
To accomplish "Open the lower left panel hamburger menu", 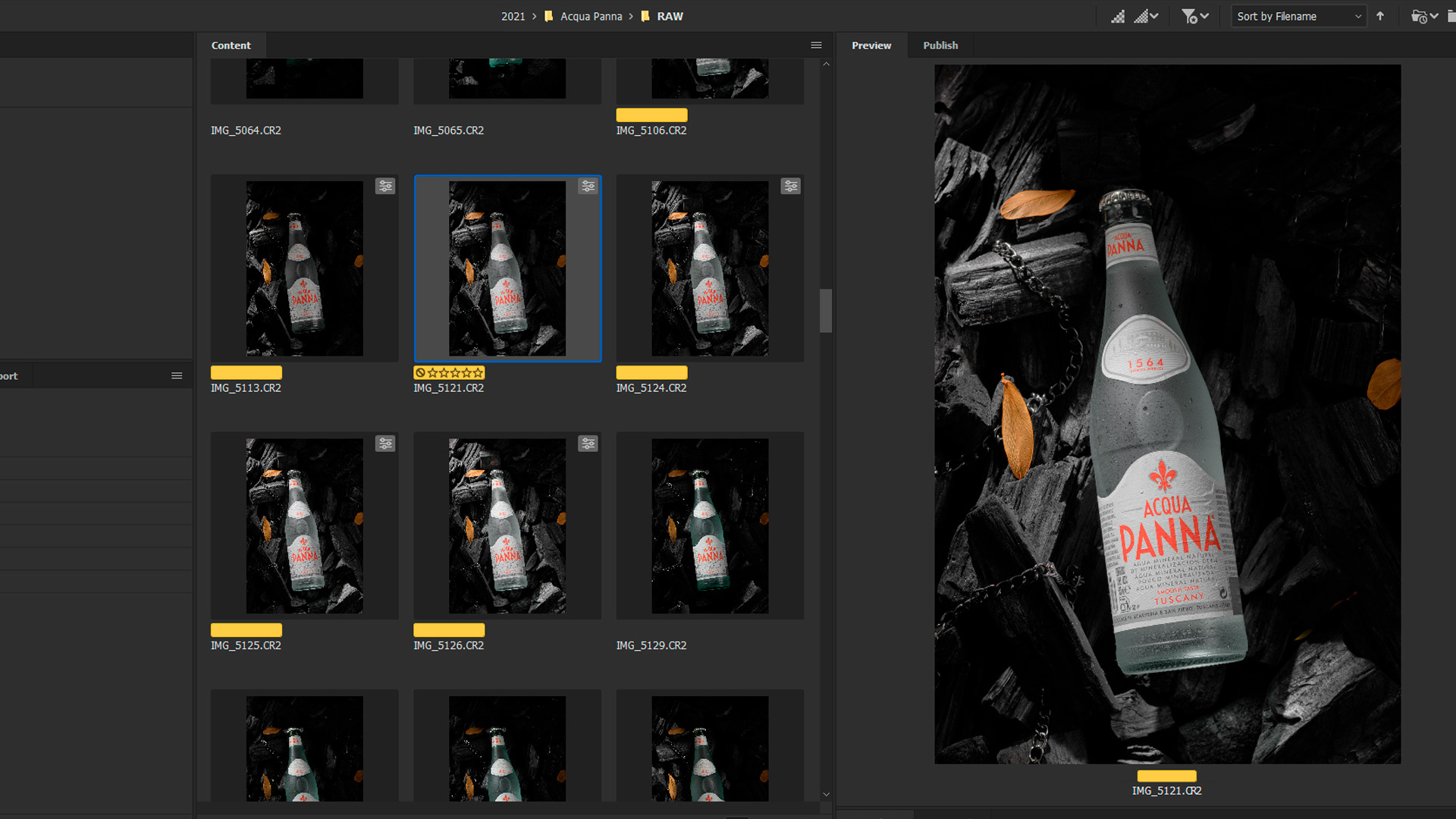I will click(177, 376).
